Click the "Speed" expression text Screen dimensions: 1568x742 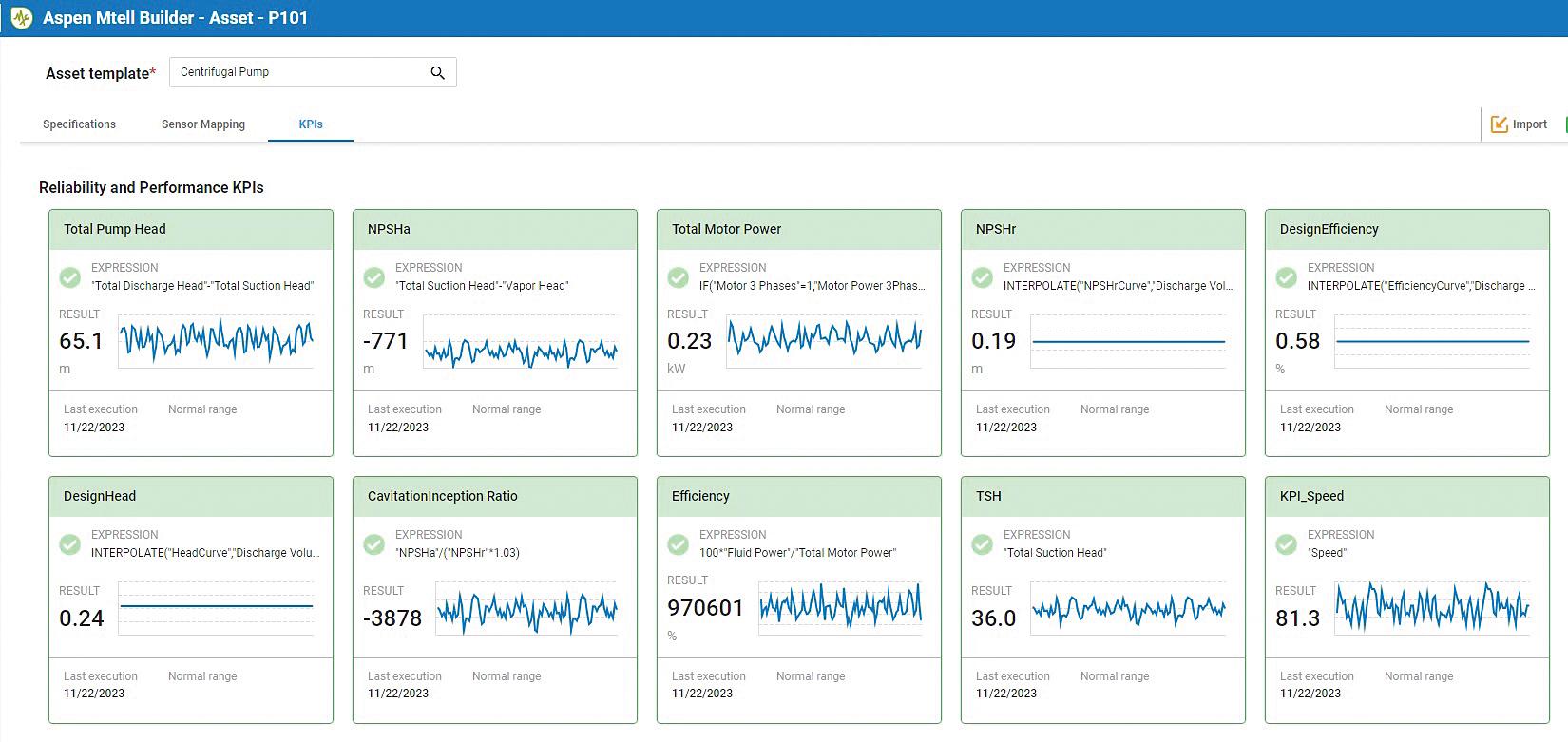[x=1327, y=553]
